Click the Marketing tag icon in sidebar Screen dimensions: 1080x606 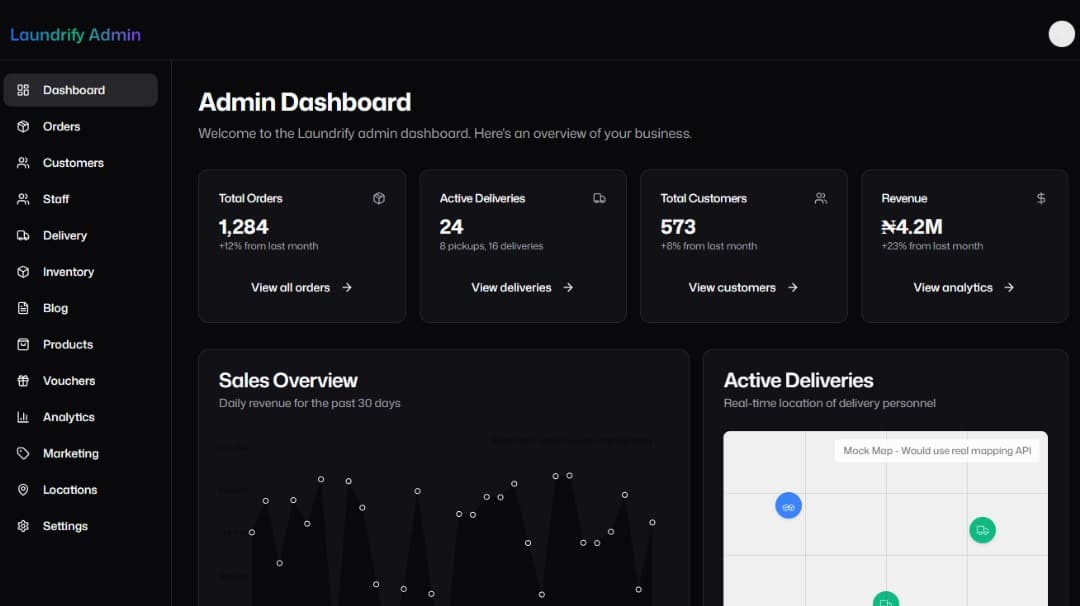(23, 453)
